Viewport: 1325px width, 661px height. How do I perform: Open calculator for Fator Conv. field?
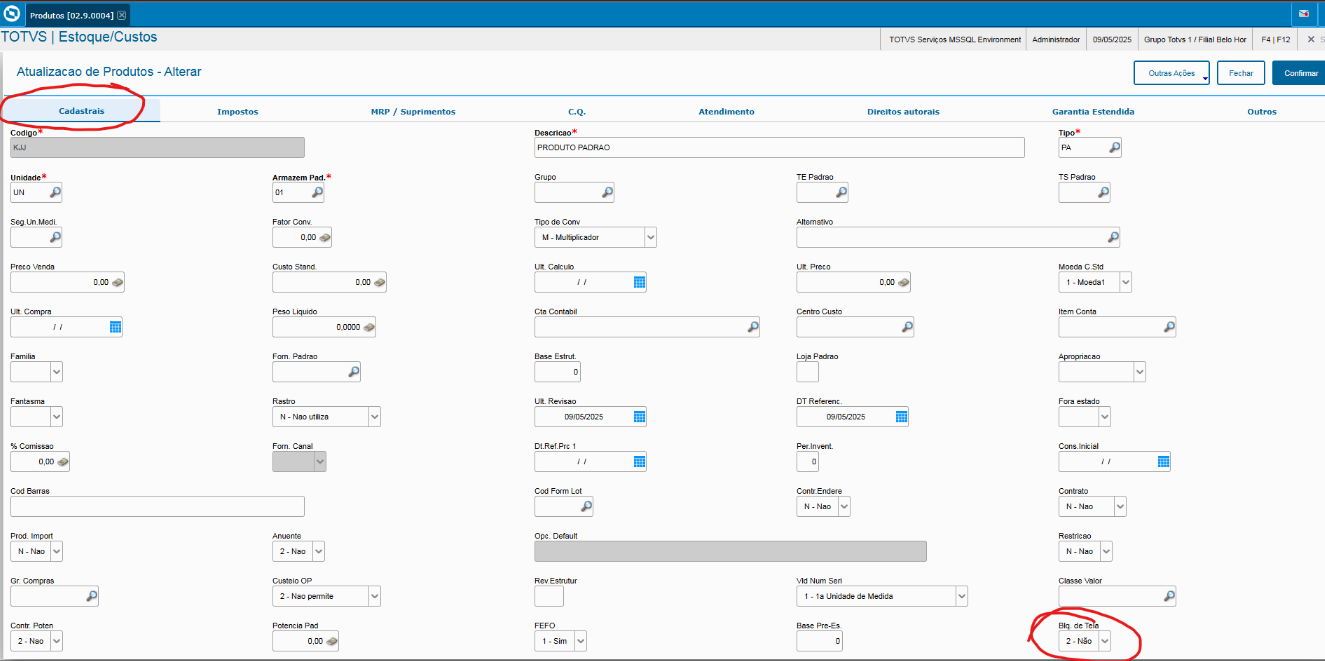tap(324, 238)
